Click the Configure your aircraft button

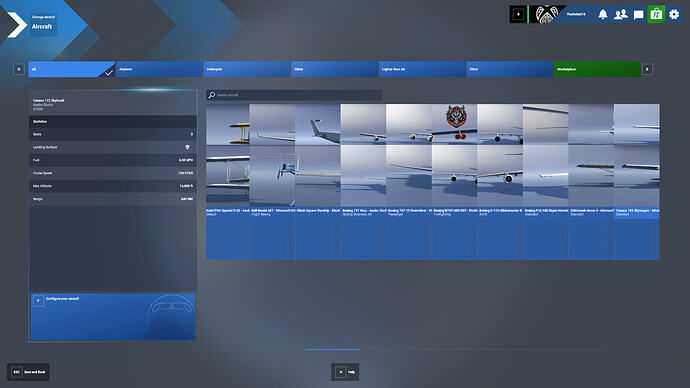point(113,316)
